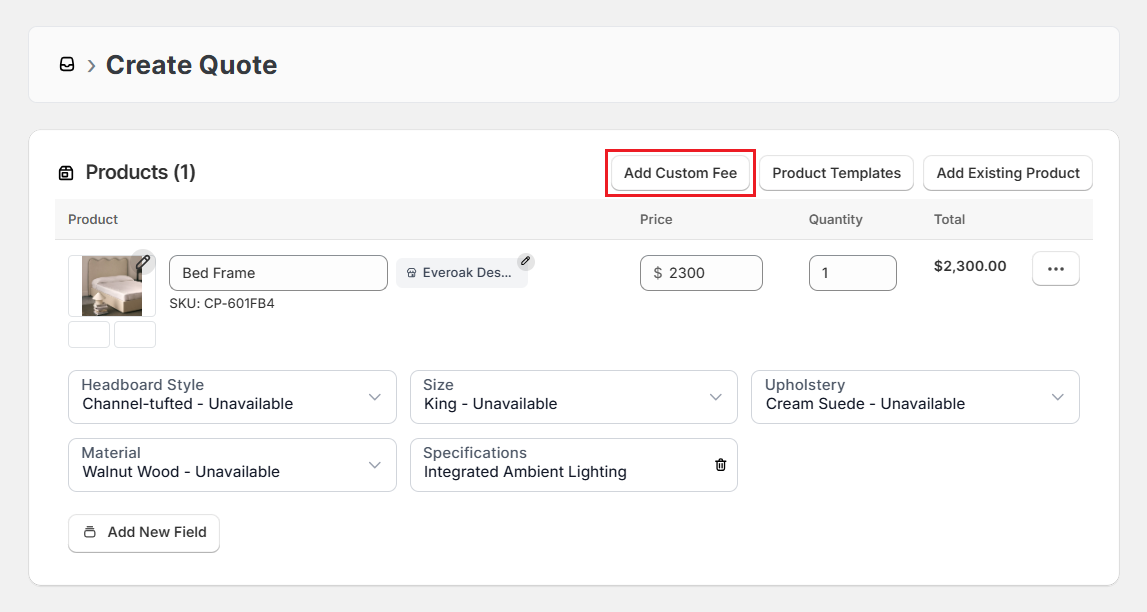
Task: Open the Upholstery dropdown
Action: 915,397
